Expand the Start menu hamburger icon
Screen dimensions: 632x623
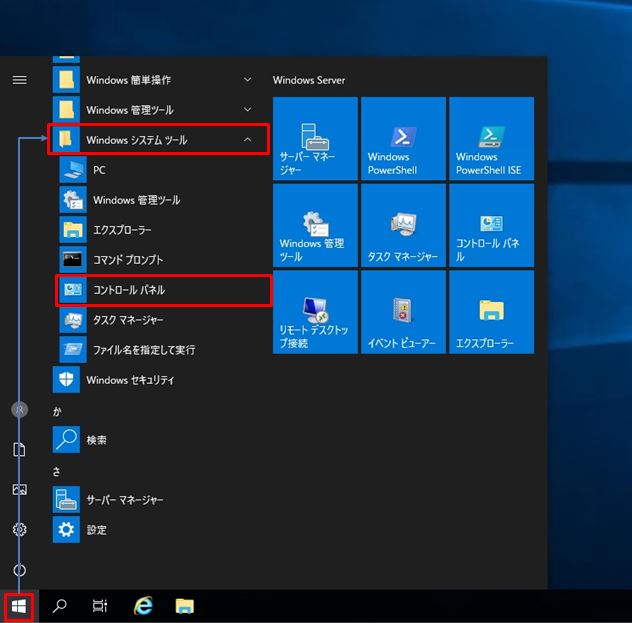click(19, 80)
